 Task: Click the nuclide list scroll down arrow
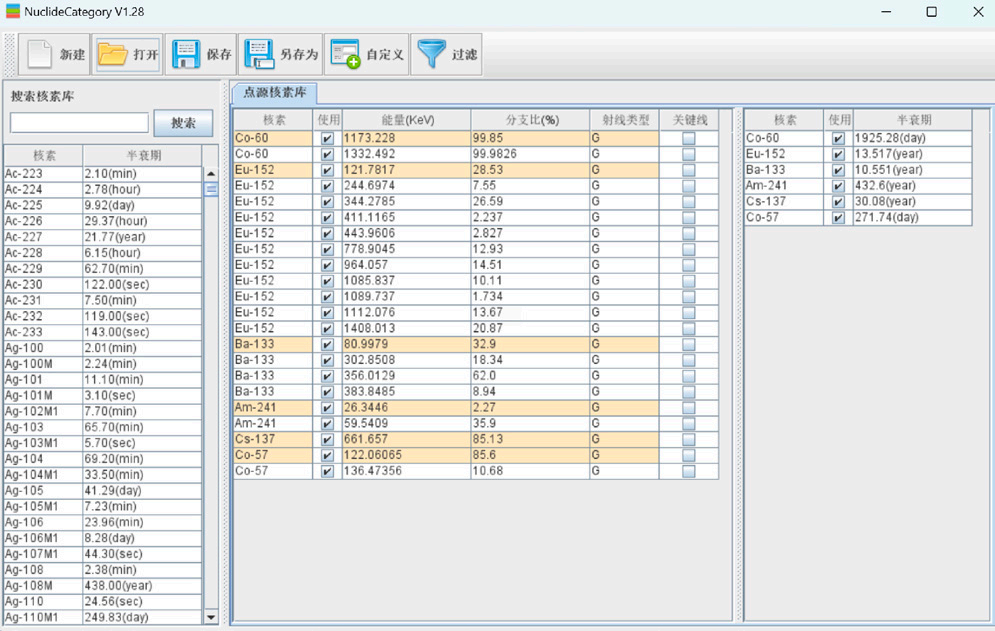[211, 617]
